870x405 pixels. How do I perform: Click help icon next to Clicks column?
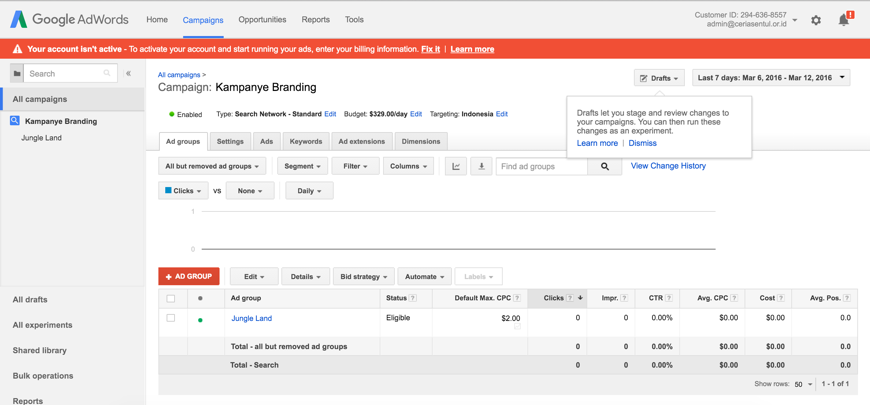coord(570,298)
